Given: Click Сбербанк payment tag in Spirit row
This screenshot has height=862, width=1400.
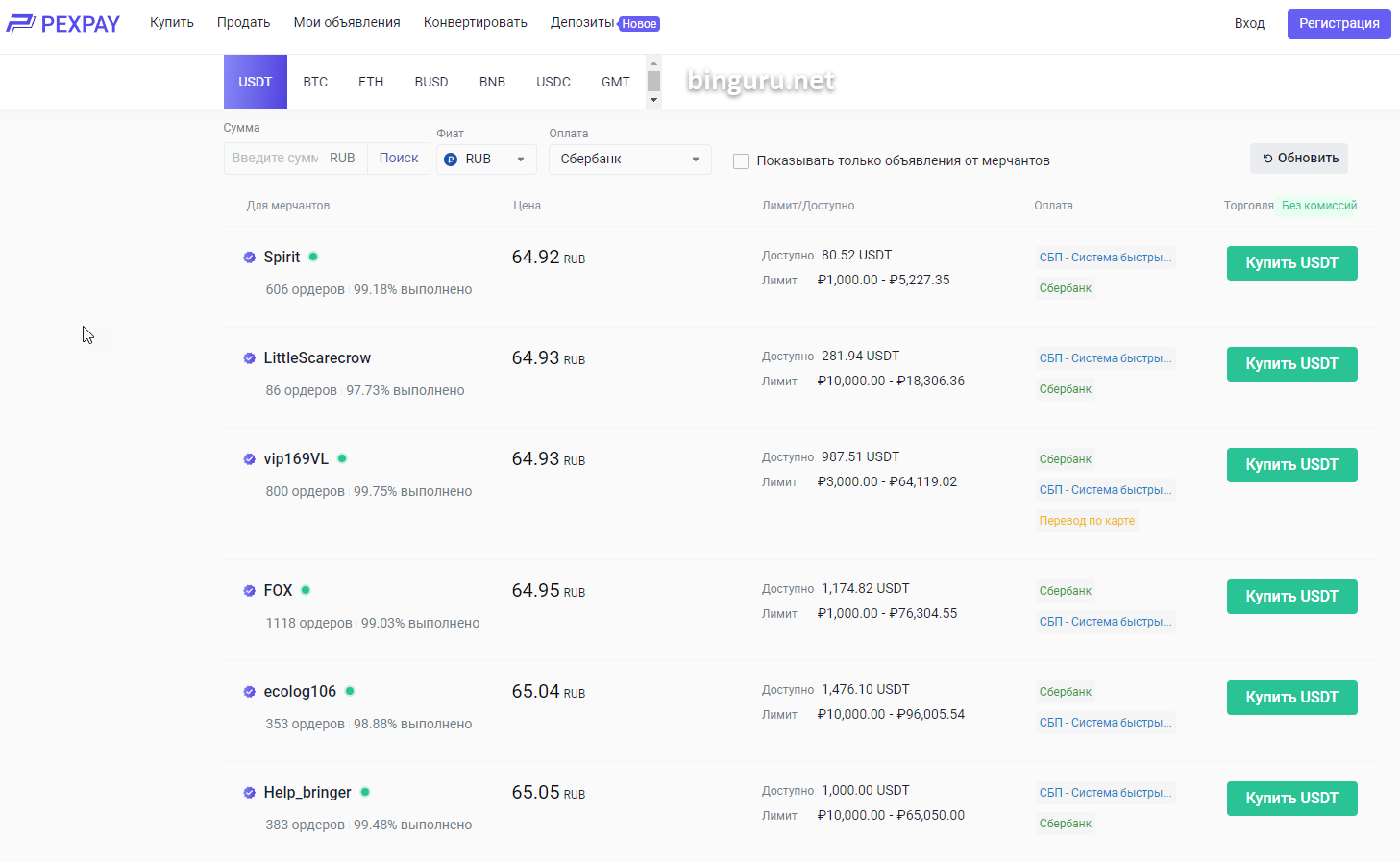Looking at the screenshot, I should [1066, 288].
